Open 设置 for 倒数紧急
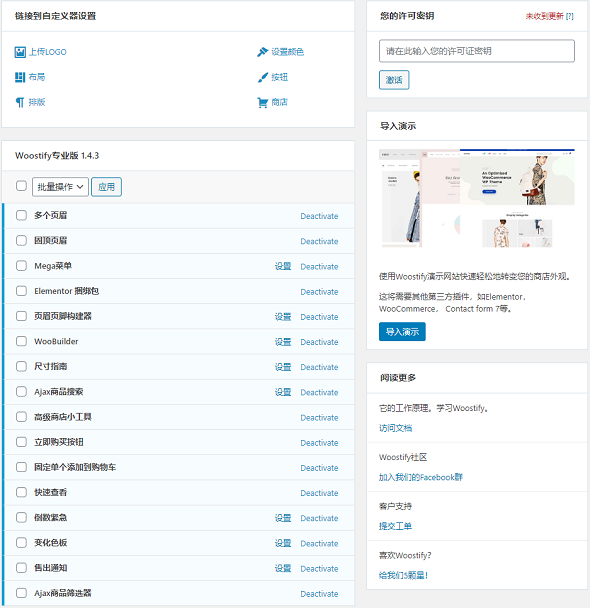This screenshot has height=608, width=590. pos(283,518)
